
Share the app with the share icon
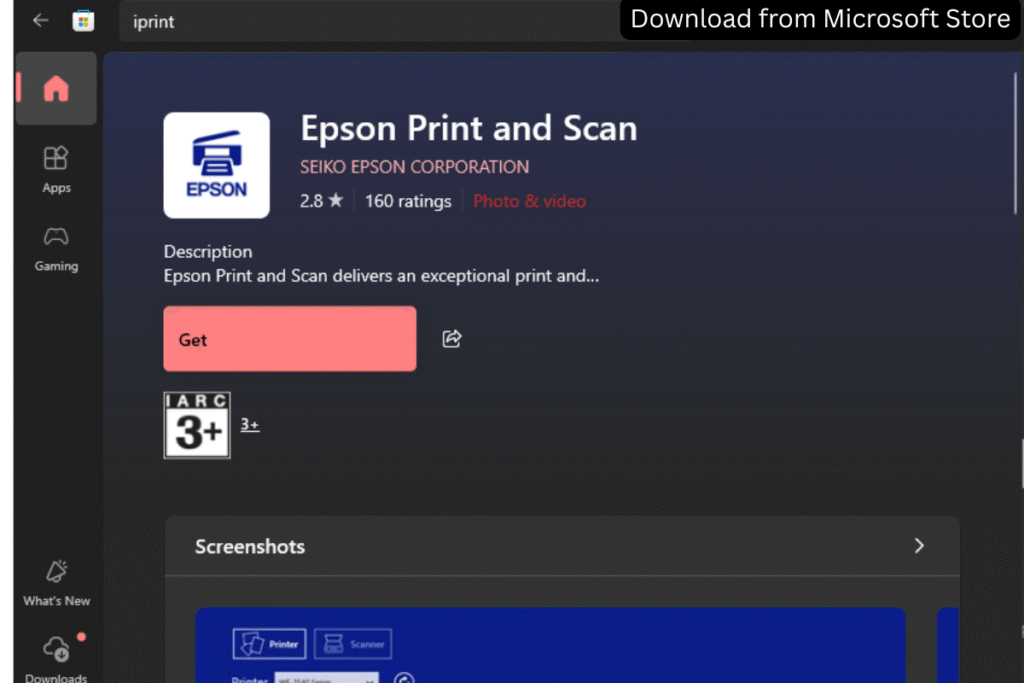pyautogui.click(x=452, y=339)
